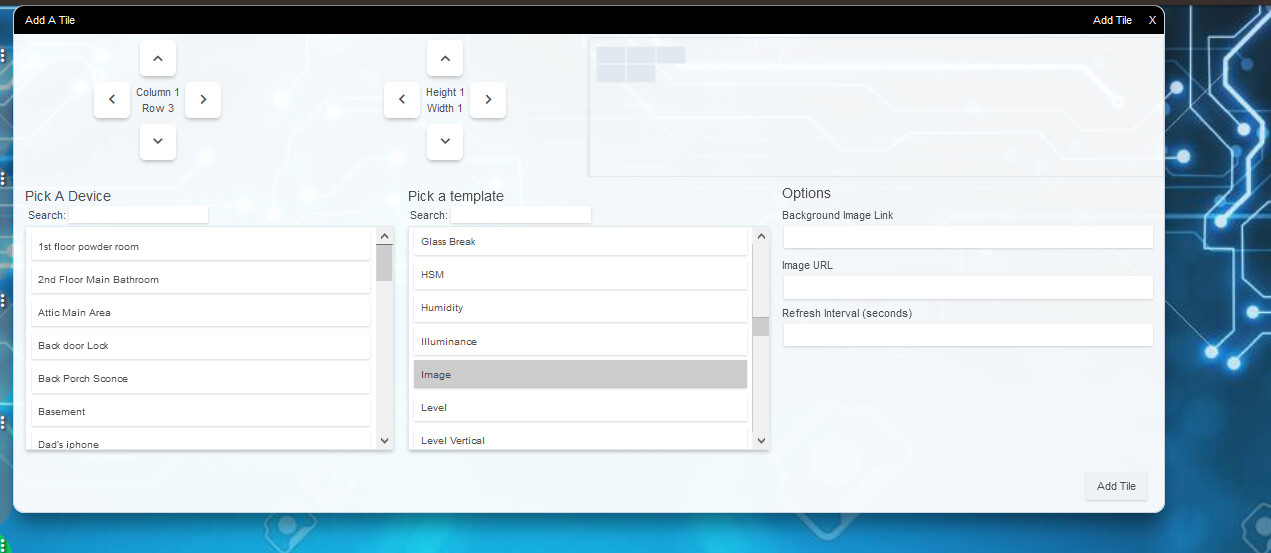The height and width of the screenshot is (553, 1271).
Task: Select the 2nd Floor Main Bathroom device
Action: coord(201,279)
